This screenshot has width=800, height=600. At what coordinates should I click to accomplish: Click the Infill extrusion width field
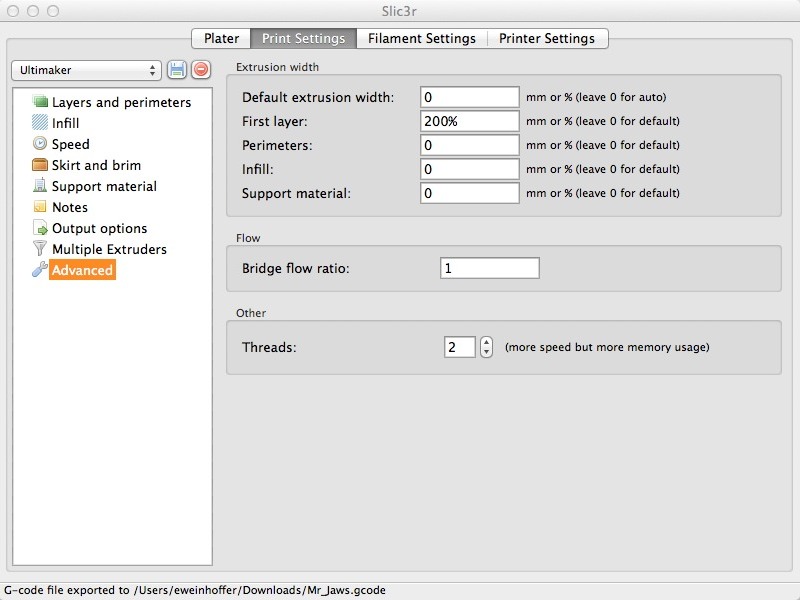click(x=469, y=169)
